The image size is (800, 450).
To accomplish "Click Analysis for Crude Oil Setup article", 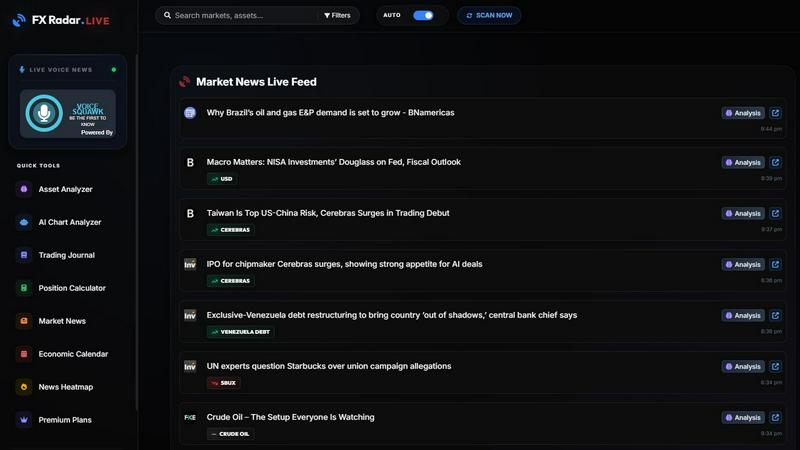I will click(x=743, y=417).
